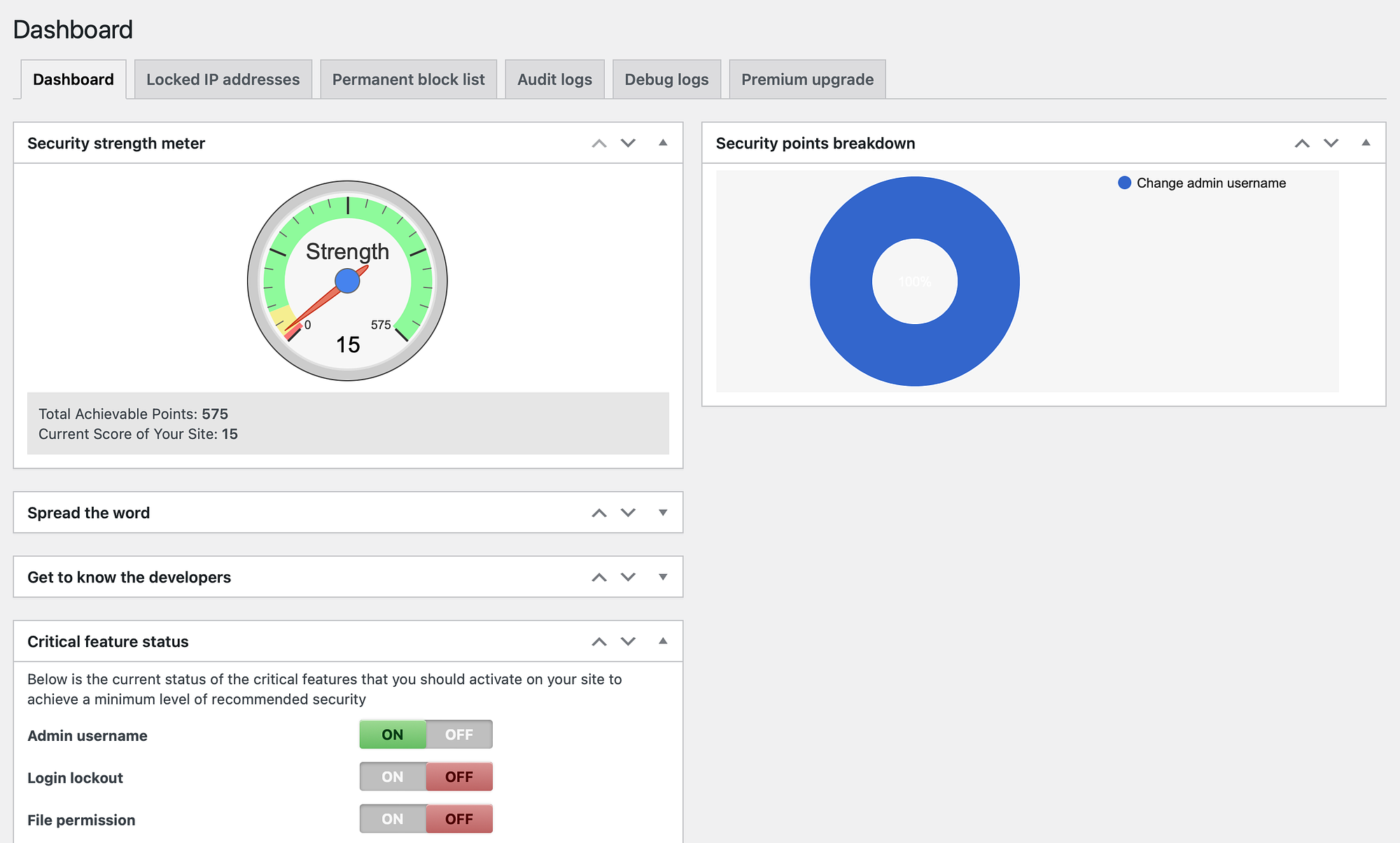Open the Permanent block list tab
Viewport: 1400px width, 843px height.
tap(408, 78)
